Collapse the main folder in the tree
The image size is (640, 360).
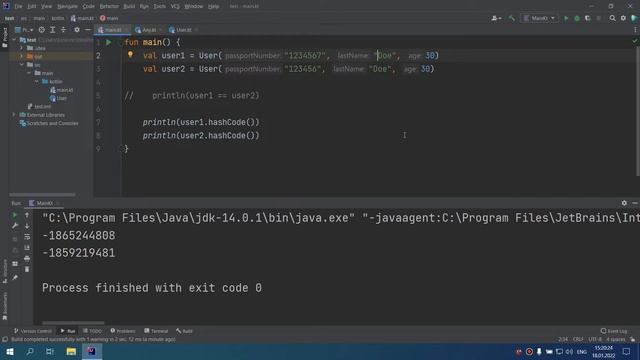29,73
